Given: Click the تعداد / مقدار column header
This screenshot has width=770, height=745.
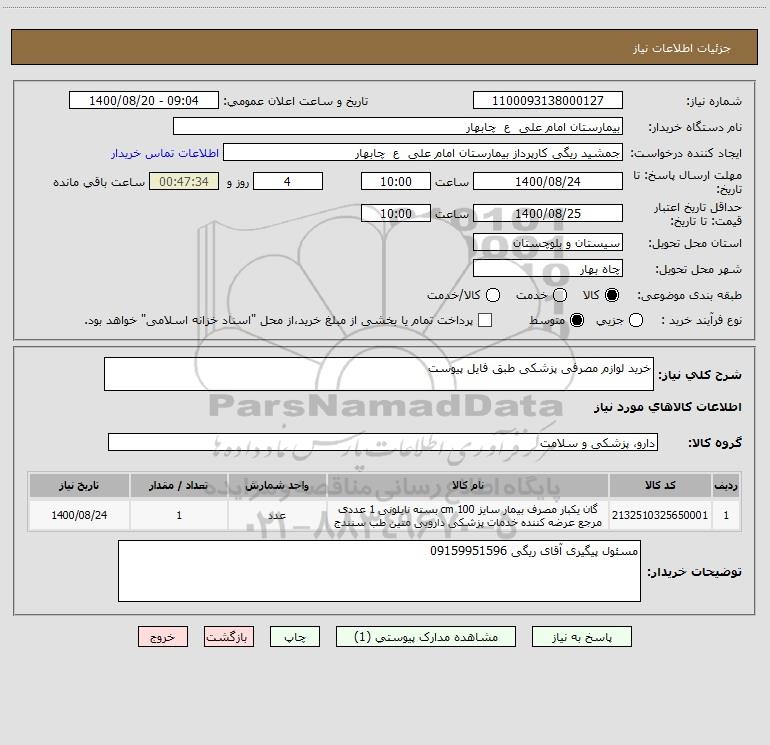Looking at the screenshot, I should point(179,485).
